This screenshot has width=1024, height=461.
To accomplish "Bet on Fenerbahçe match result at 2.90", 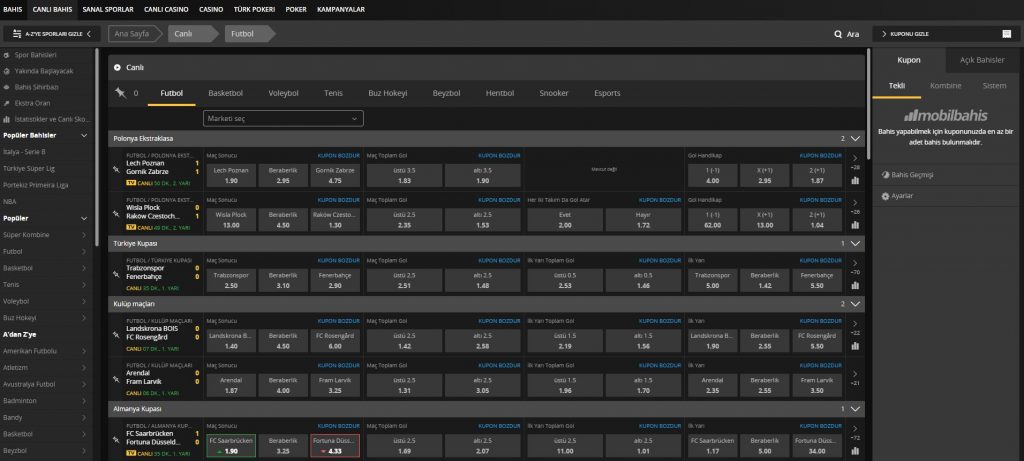I will (335, 280).
